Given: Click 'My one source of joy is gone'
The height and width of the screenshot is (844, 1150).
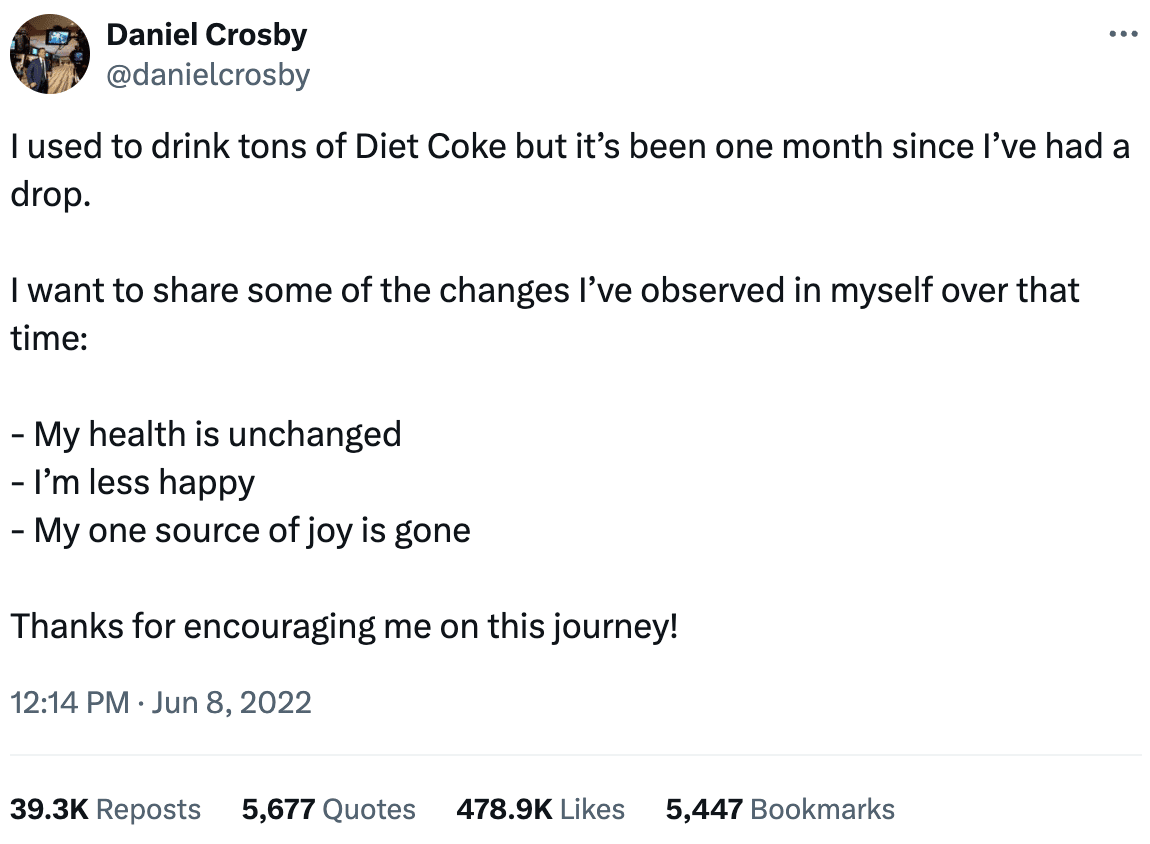Looking at the screenshot, I should coord(240,530).
